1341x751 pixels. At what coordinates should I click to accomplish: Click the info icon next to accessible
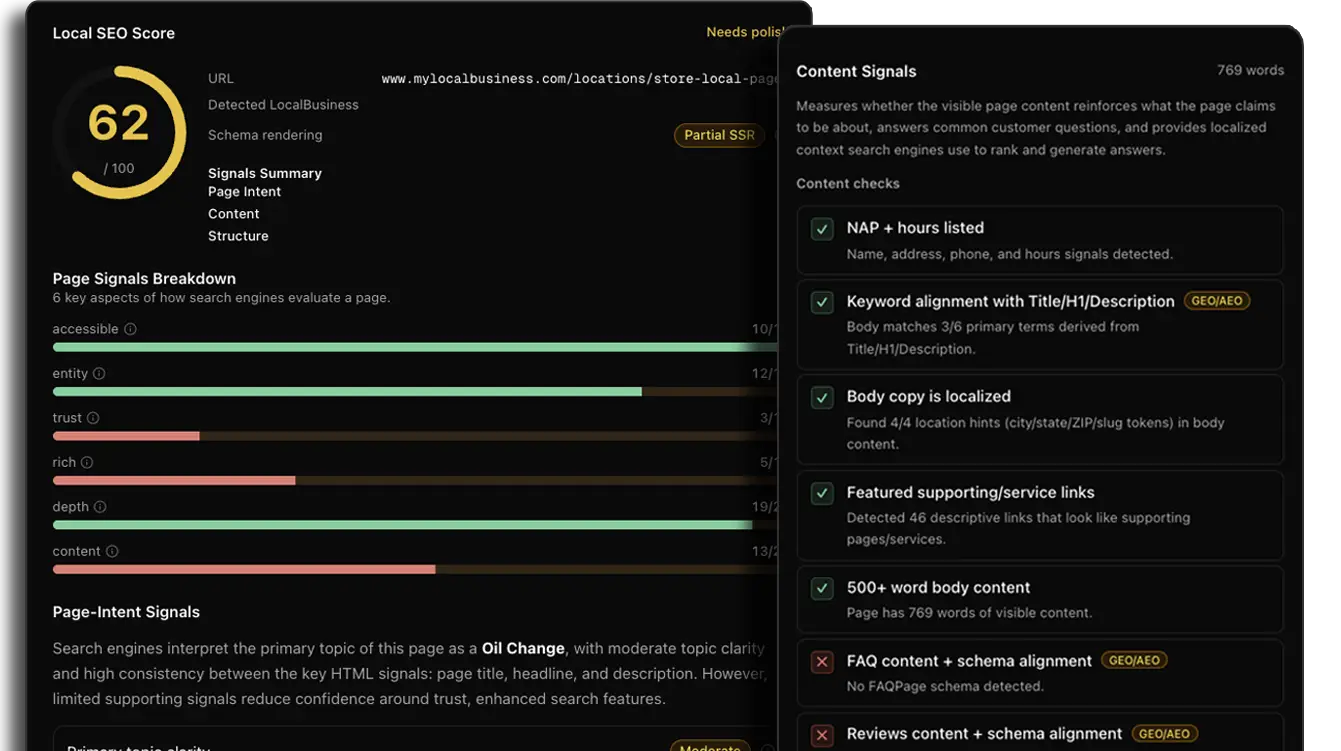[130, 329]
